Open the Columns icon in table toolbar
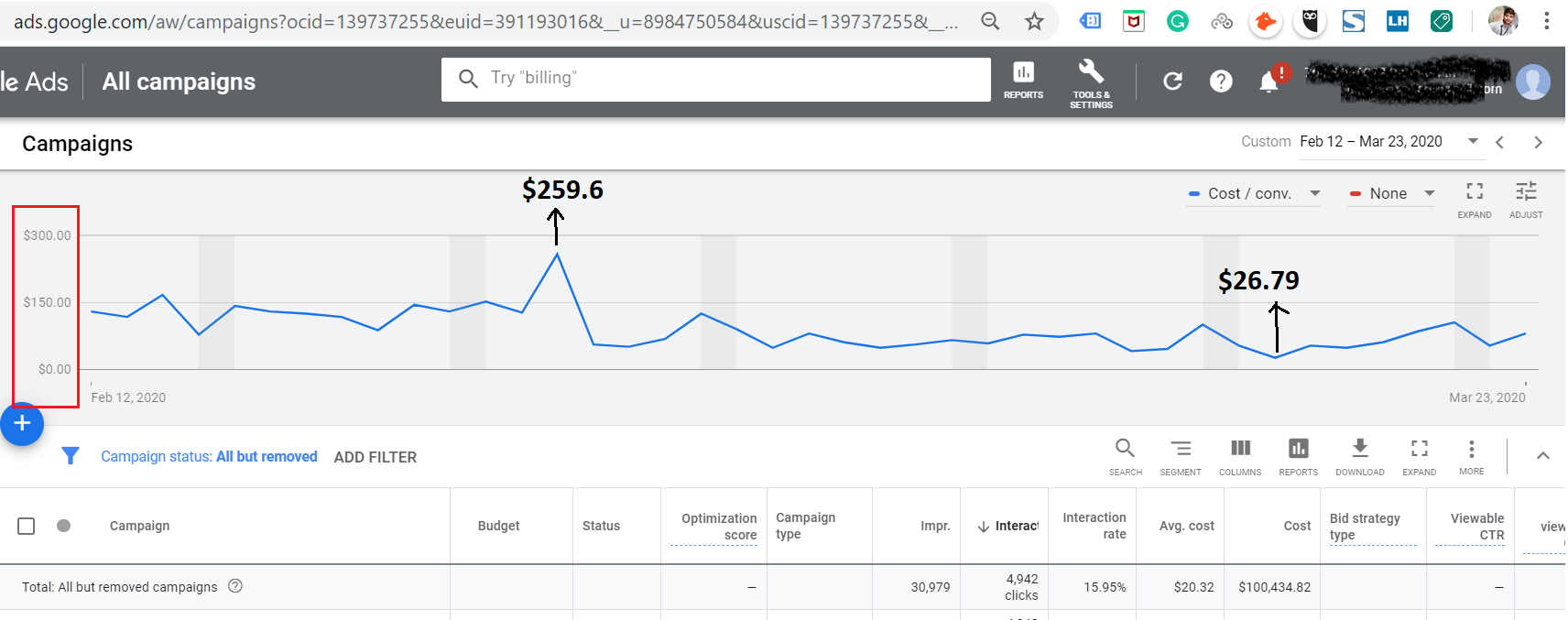This screenshot has height=620, width=1568. tap(1240, 455)
